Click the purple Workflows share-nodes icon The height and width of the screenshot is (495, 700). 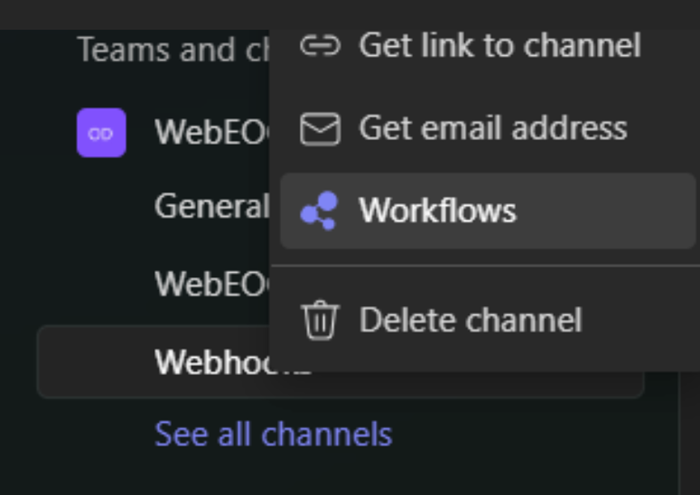coord(320,211)
